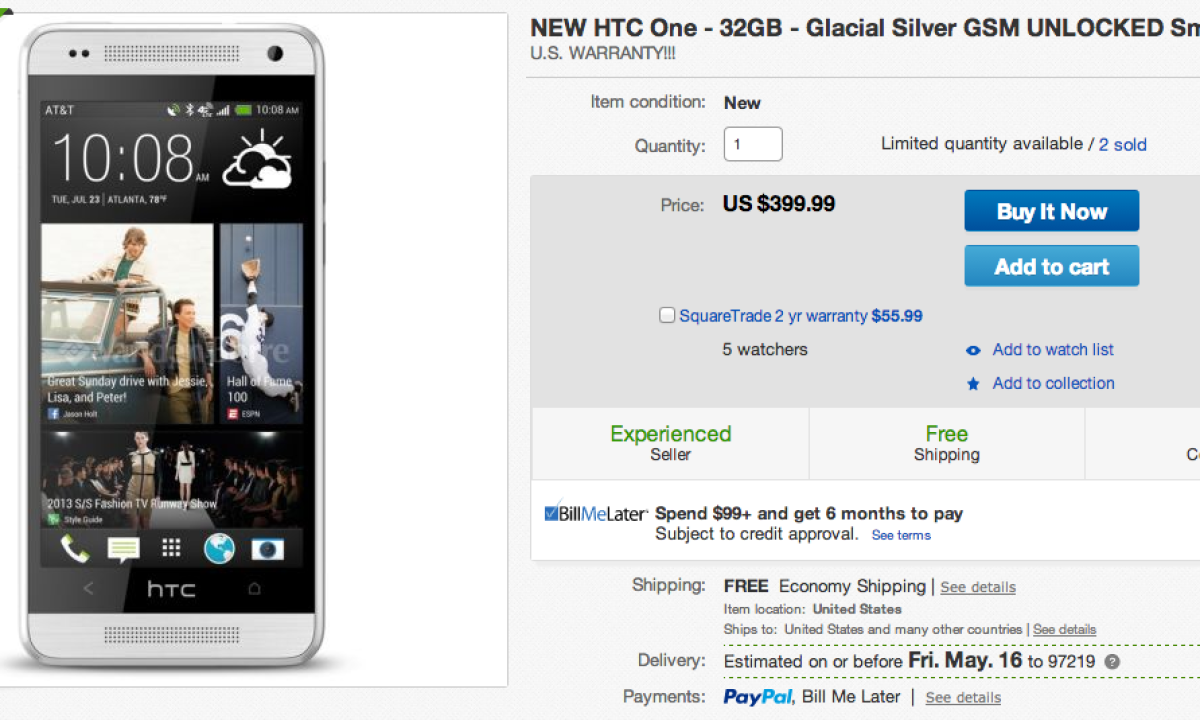This screenshot has height=720, width=1200.
Task: Click the delivery help question mark icon
Action: 1112,662
